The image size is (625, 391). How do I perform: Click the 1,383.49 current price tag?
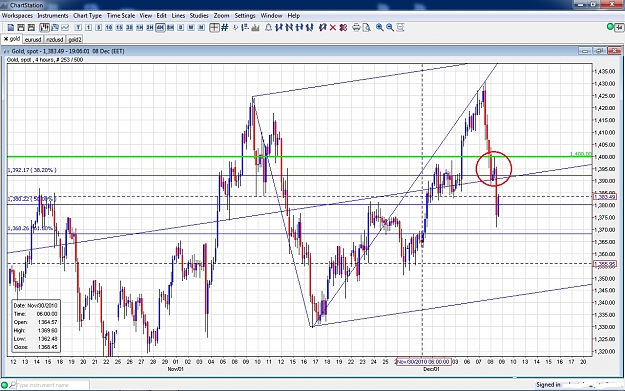[x=605, y=197]
